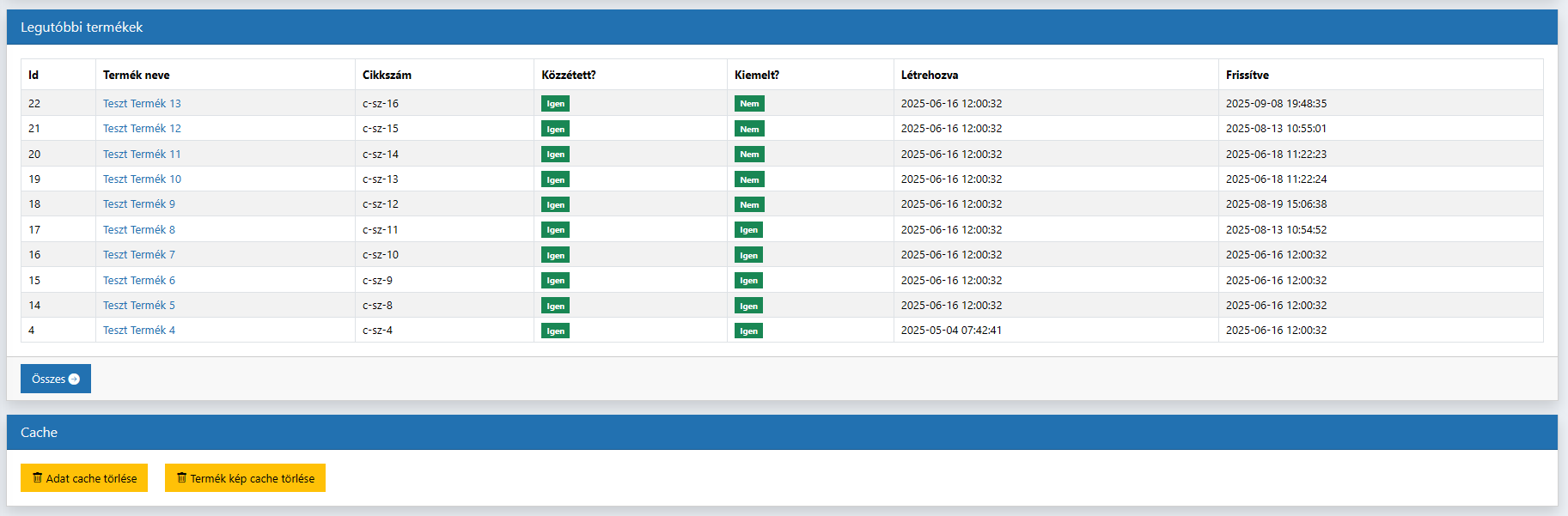Screen dimensions: 1568x516
Task: Click the Frissítve column header
Action: pyautogui.click(x=1247, y=76)
